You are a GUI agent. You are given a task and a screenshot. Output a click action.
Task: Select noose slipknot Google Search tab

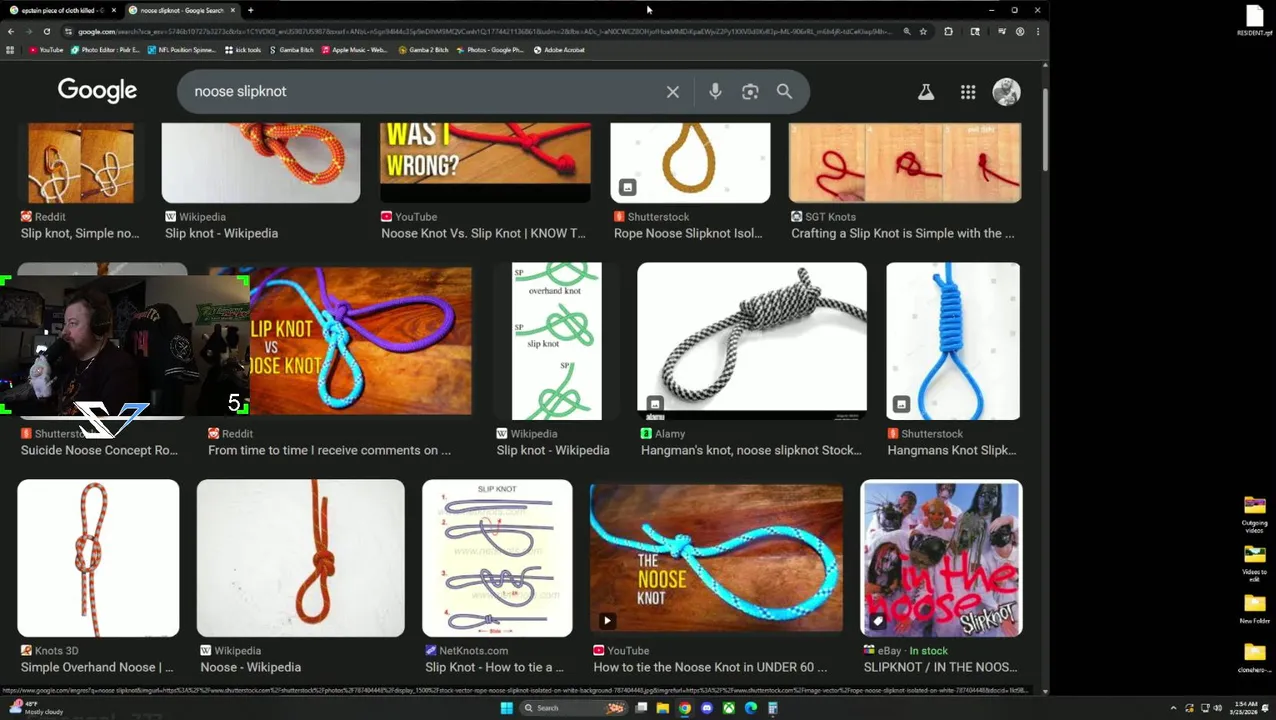(180, 10)
